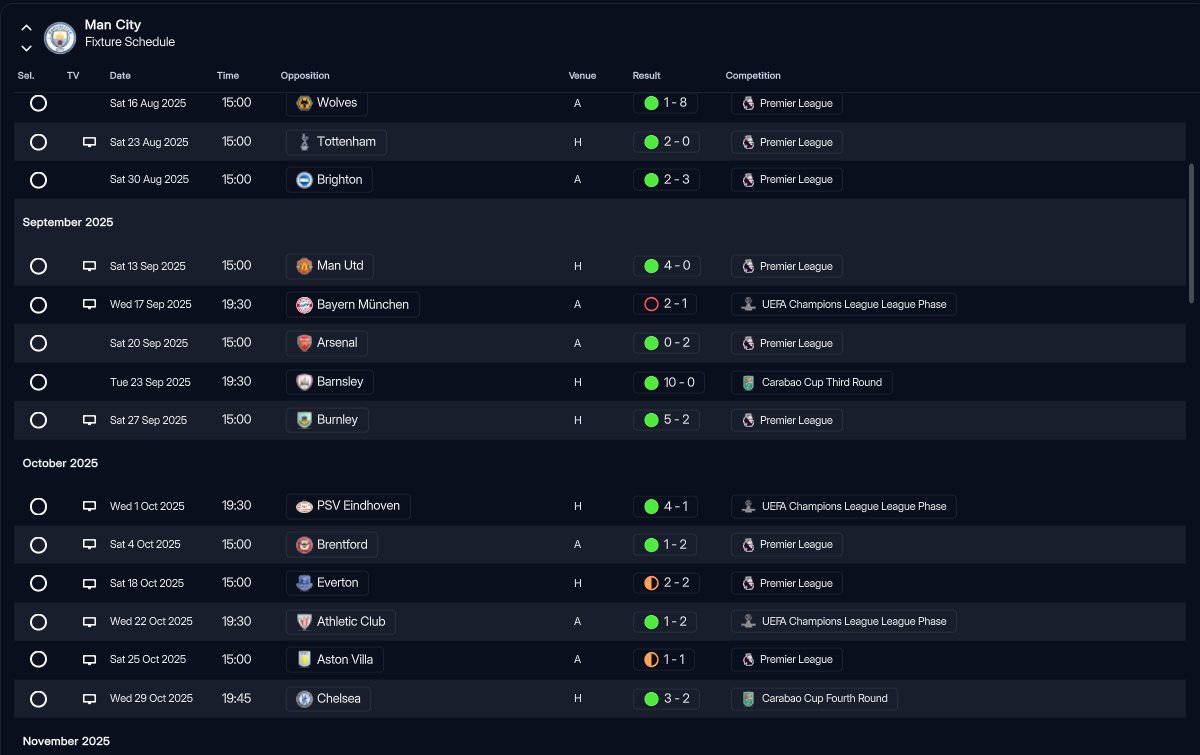This screenshot has height=755, width=1200.
Task: Click the orange draw indicator for Everton
Action: pos(651,583)
